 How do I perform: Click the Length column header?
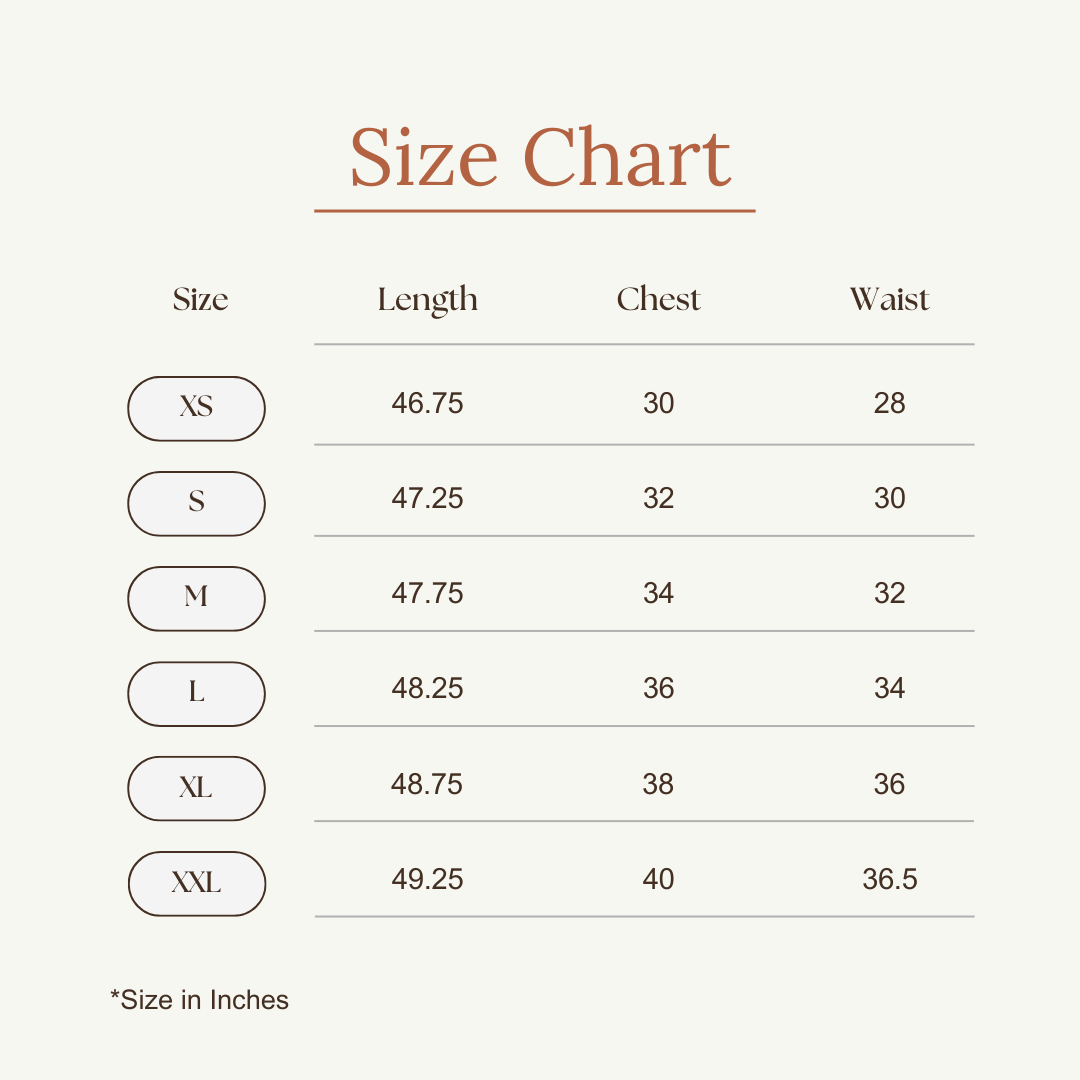tap(427, 300)
